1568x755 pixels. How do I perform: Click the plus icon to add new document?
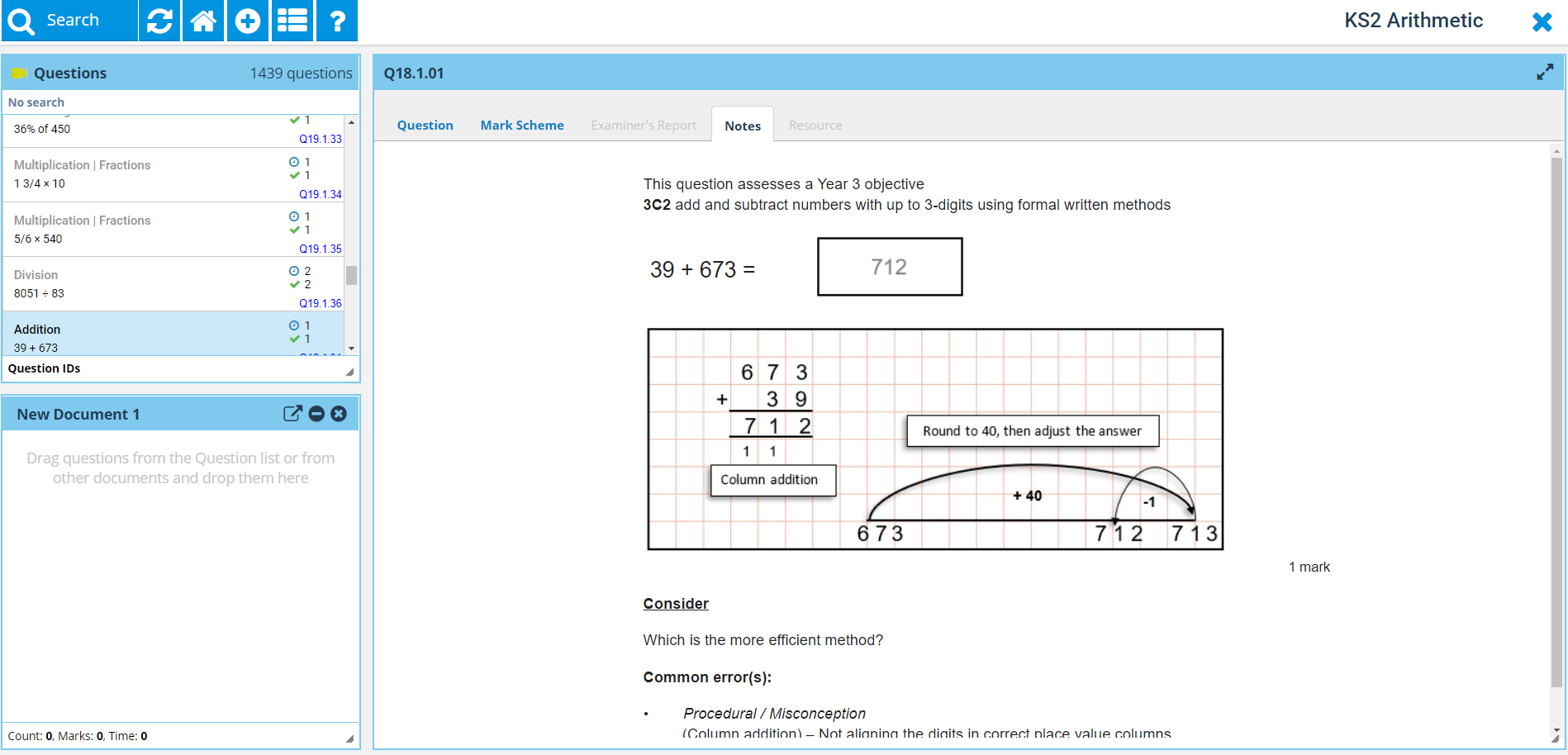tap(248, 21)
